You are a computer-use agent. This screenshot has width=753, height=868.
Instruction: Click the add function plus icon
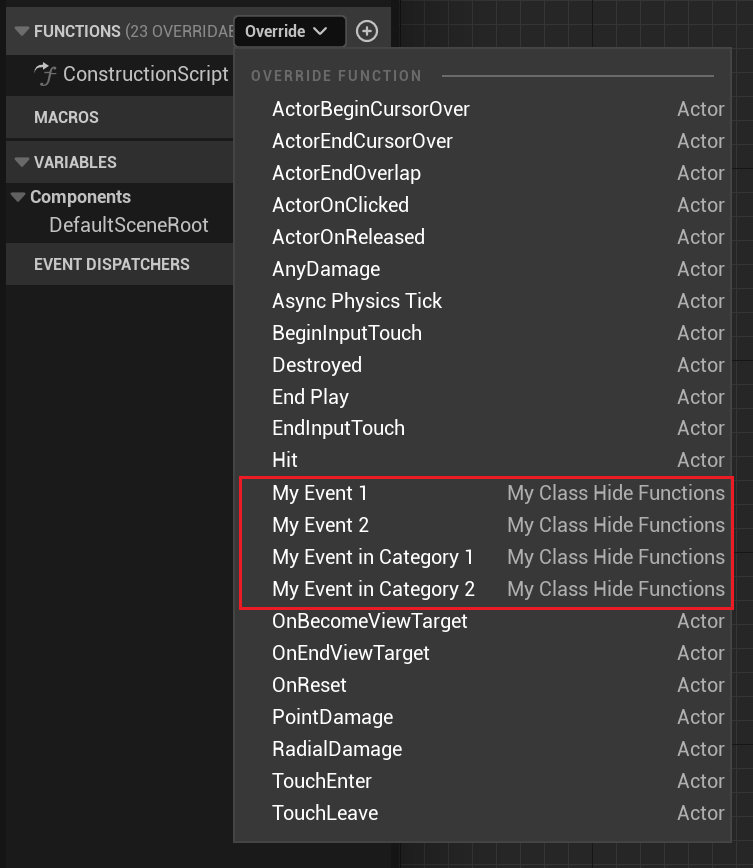pyautogui.click(x=367, y=31)
